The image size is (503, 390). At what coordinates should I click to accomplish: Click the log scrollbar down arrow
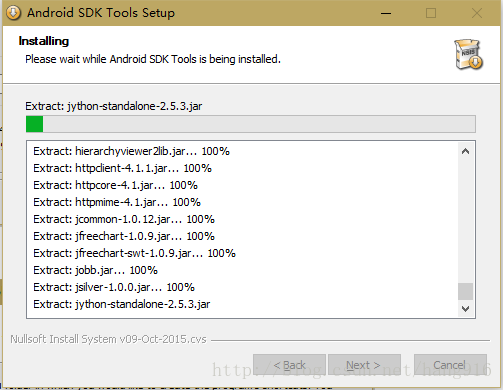click(466, 309)
